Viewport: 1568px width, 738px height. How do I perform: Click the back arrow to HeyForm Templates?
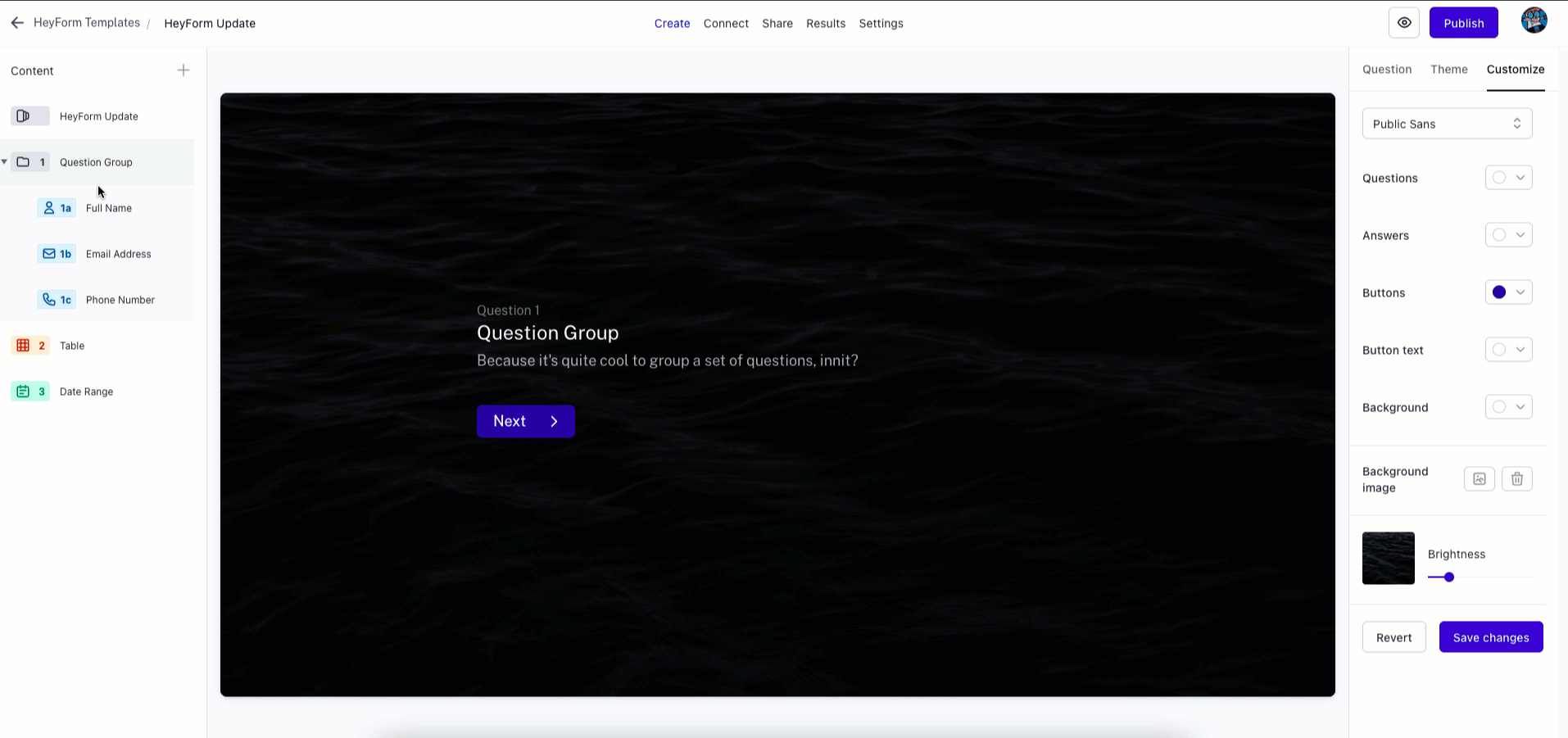click(17, 23)
